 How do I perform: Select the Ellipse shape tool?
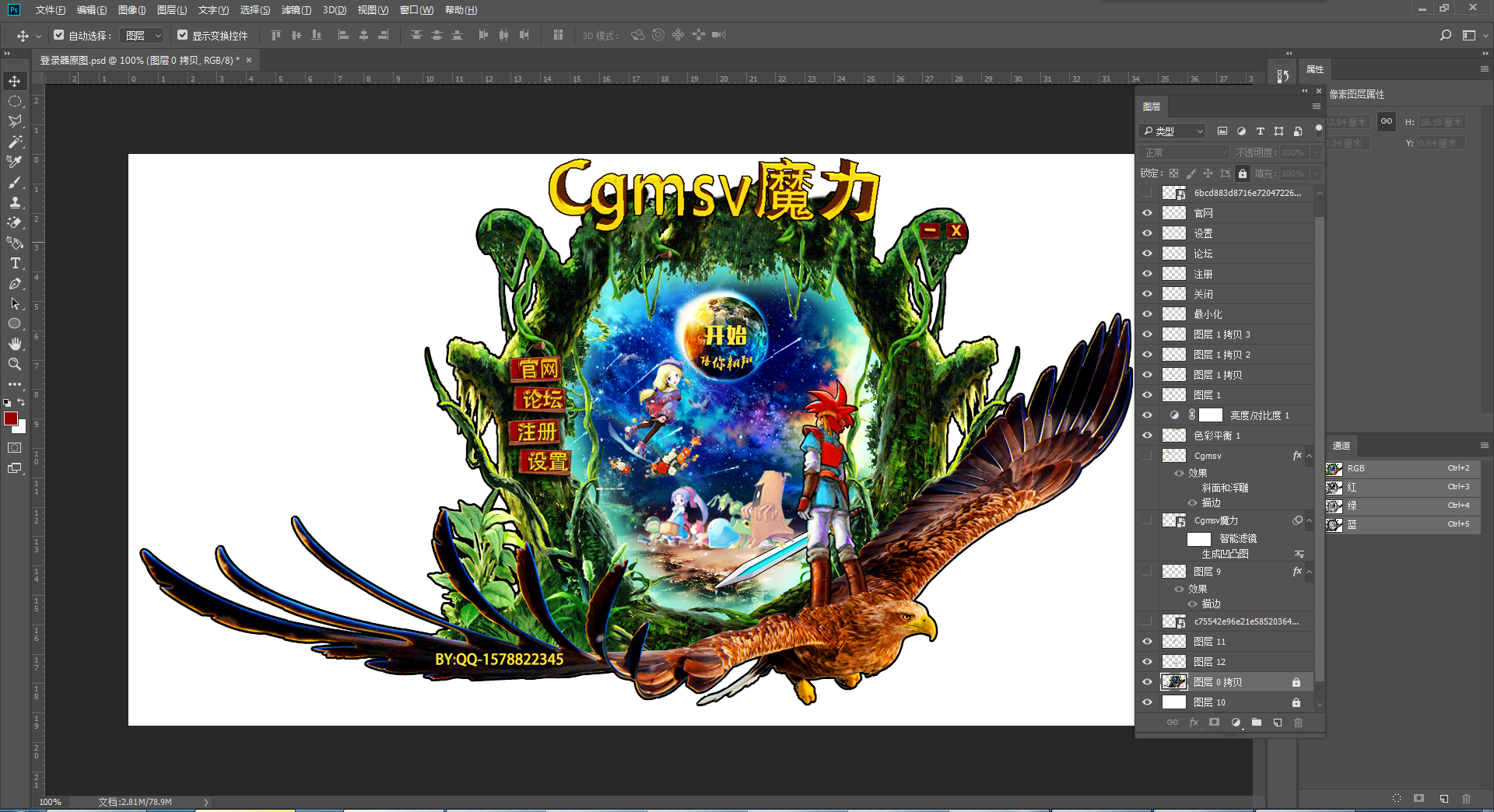pyautogui.click(x=15, y=324)
